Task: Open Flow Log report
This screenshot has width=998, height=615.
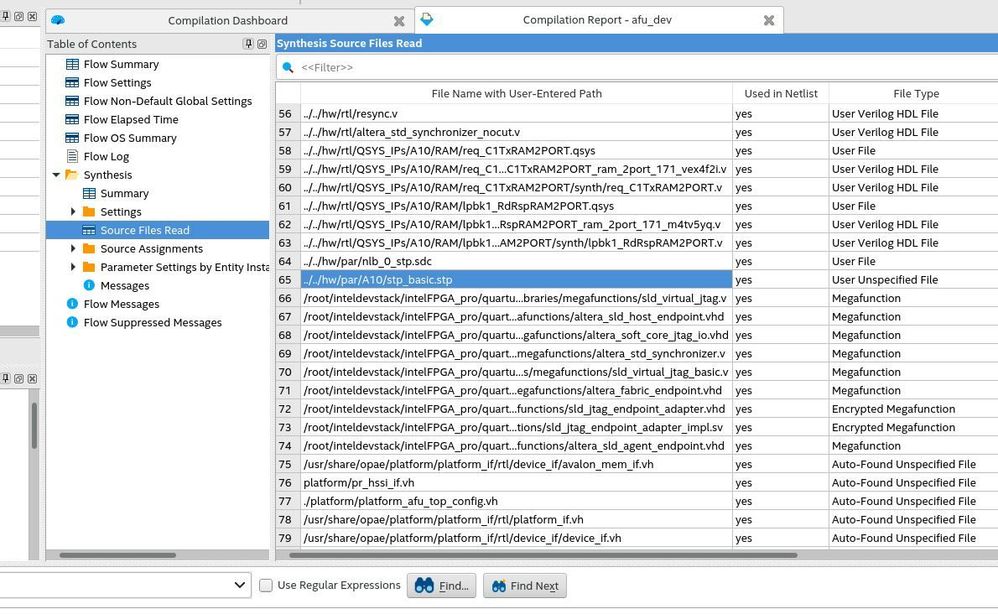Action: [x=106, y=157]
